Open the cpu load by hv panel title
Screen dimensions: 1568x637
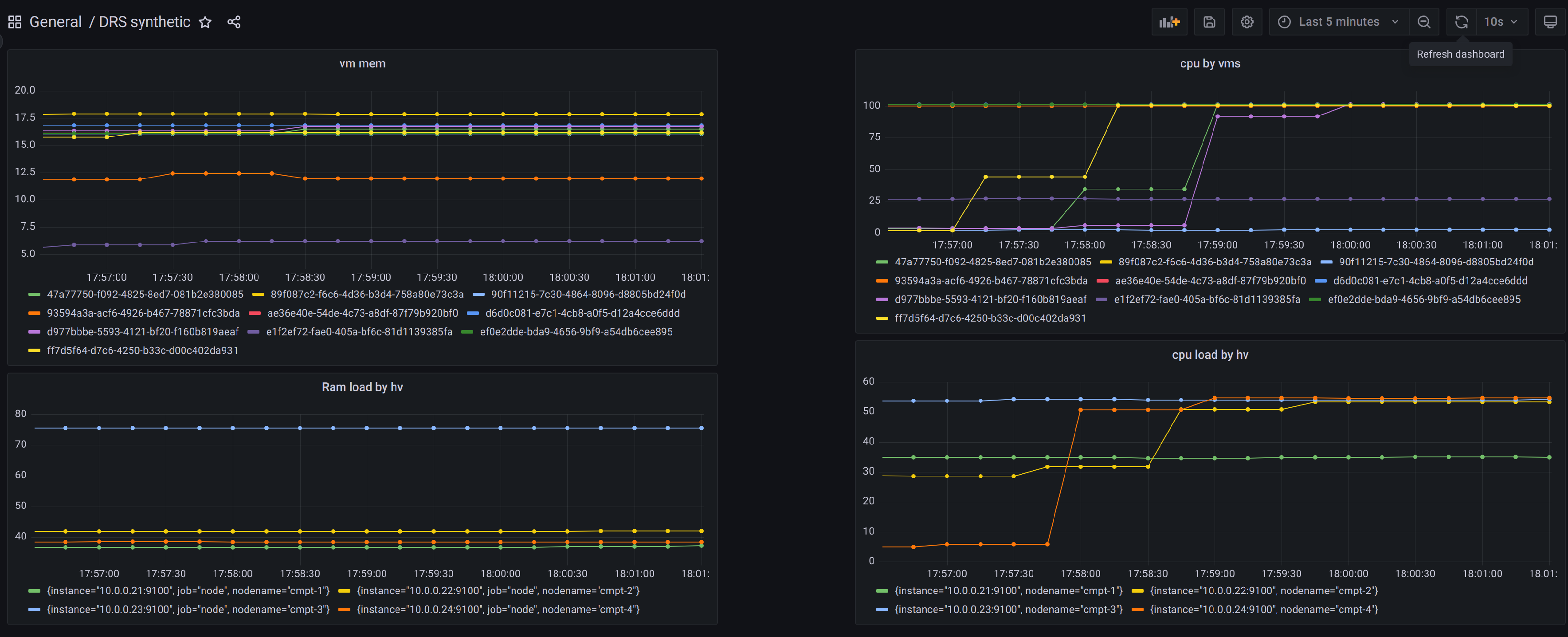tap(1209, 354)
